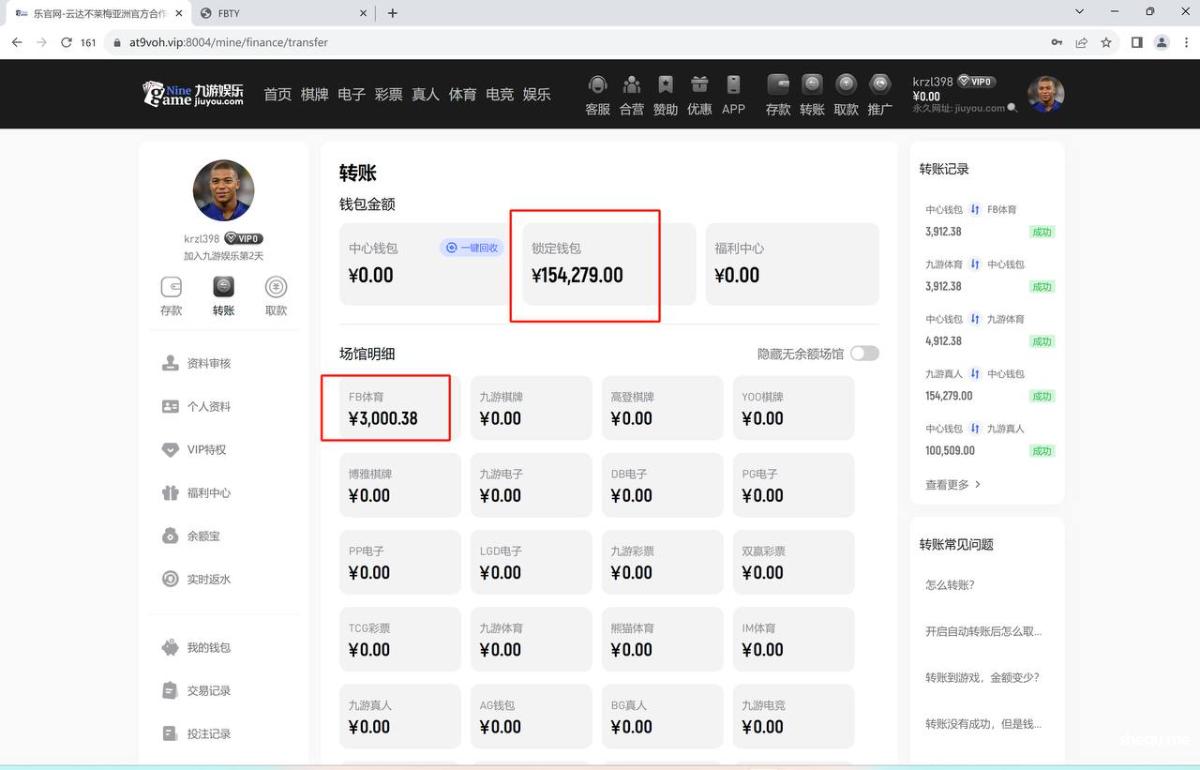This screenshot has height=770, width=1200.
Task: Toggle the 隐藏无余额场馆 switch
Action: coord(864,354)
